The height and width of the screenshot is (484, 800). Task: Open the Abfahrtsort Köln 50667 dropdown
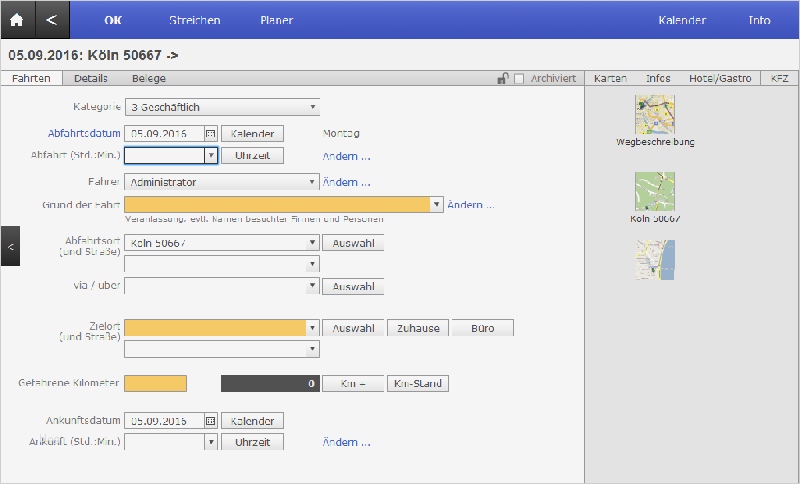222,243
